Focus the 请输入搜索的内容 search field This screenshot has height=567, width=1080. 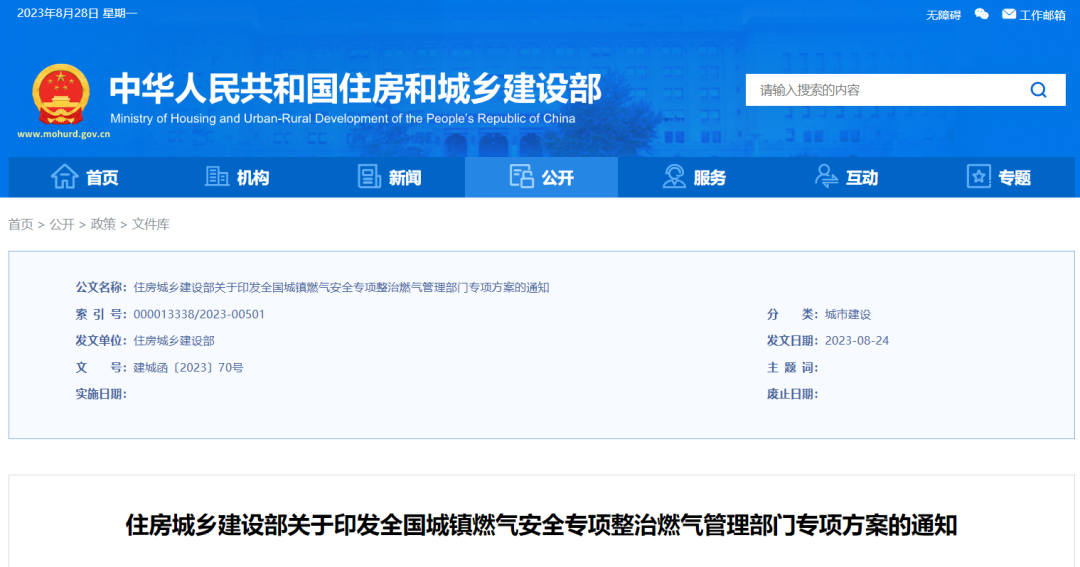880,90
